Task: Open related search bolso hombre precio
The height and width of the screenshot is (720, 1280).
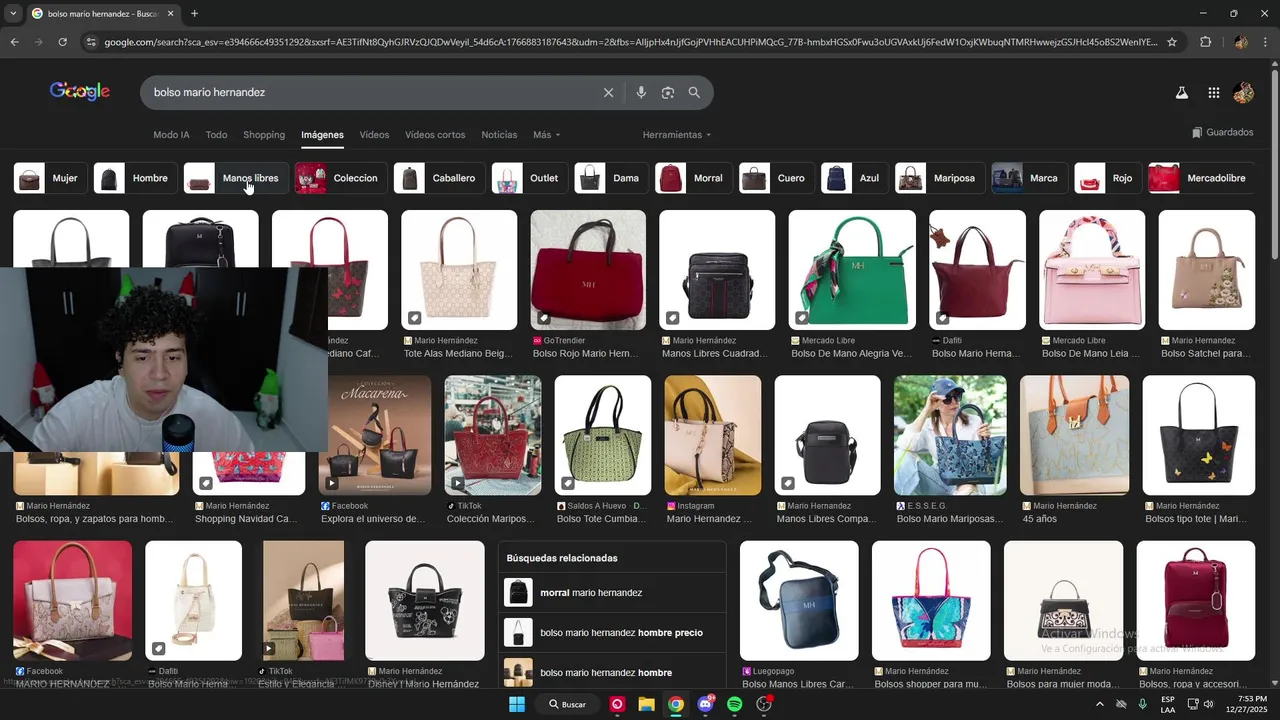Action: [612, 633]
